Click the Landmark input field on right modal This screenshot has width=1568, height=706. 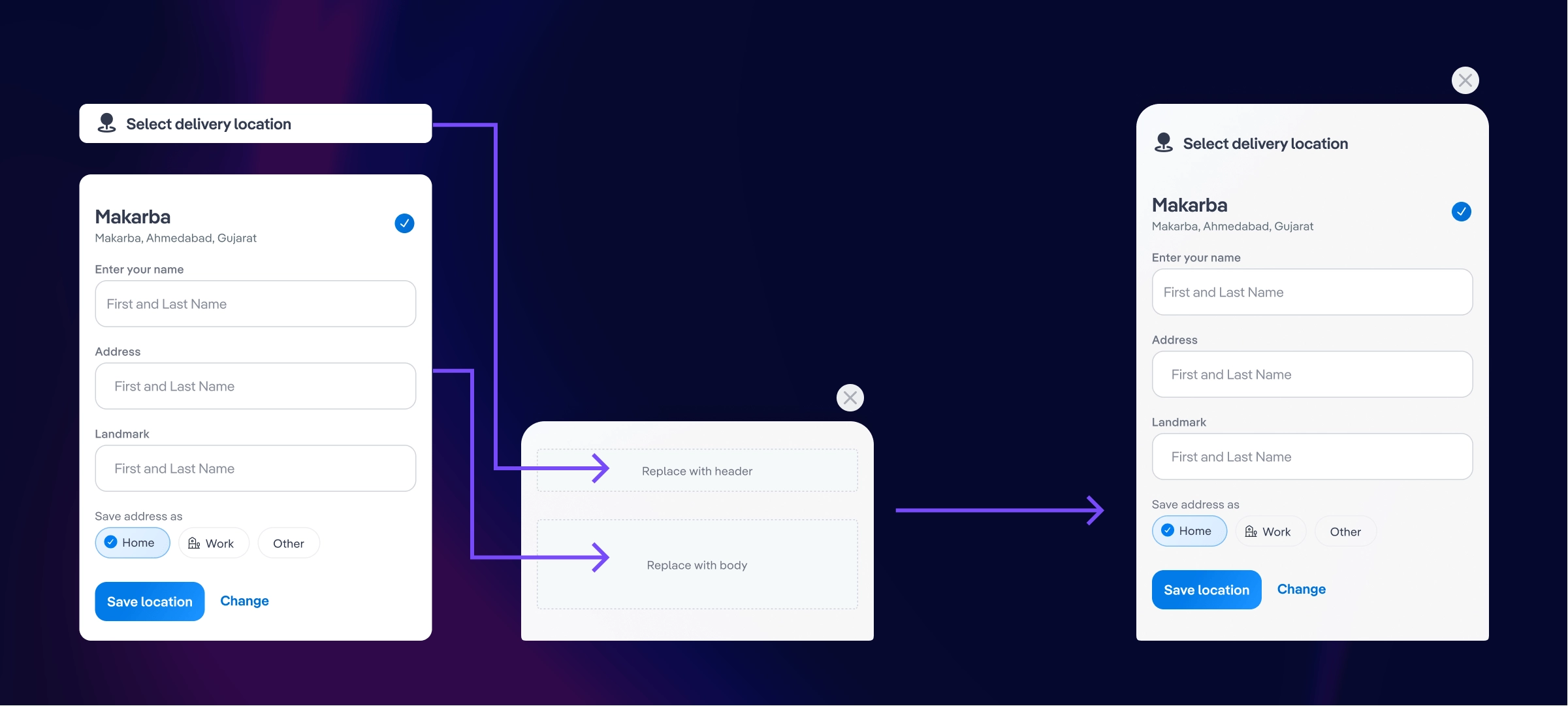1312,455
